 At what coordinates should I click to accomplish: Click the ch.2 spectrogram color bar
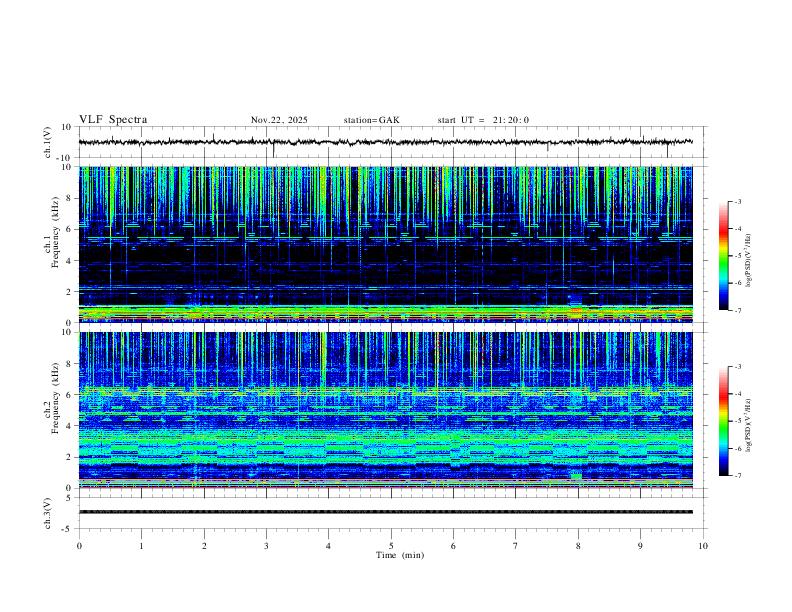(723, 421)
